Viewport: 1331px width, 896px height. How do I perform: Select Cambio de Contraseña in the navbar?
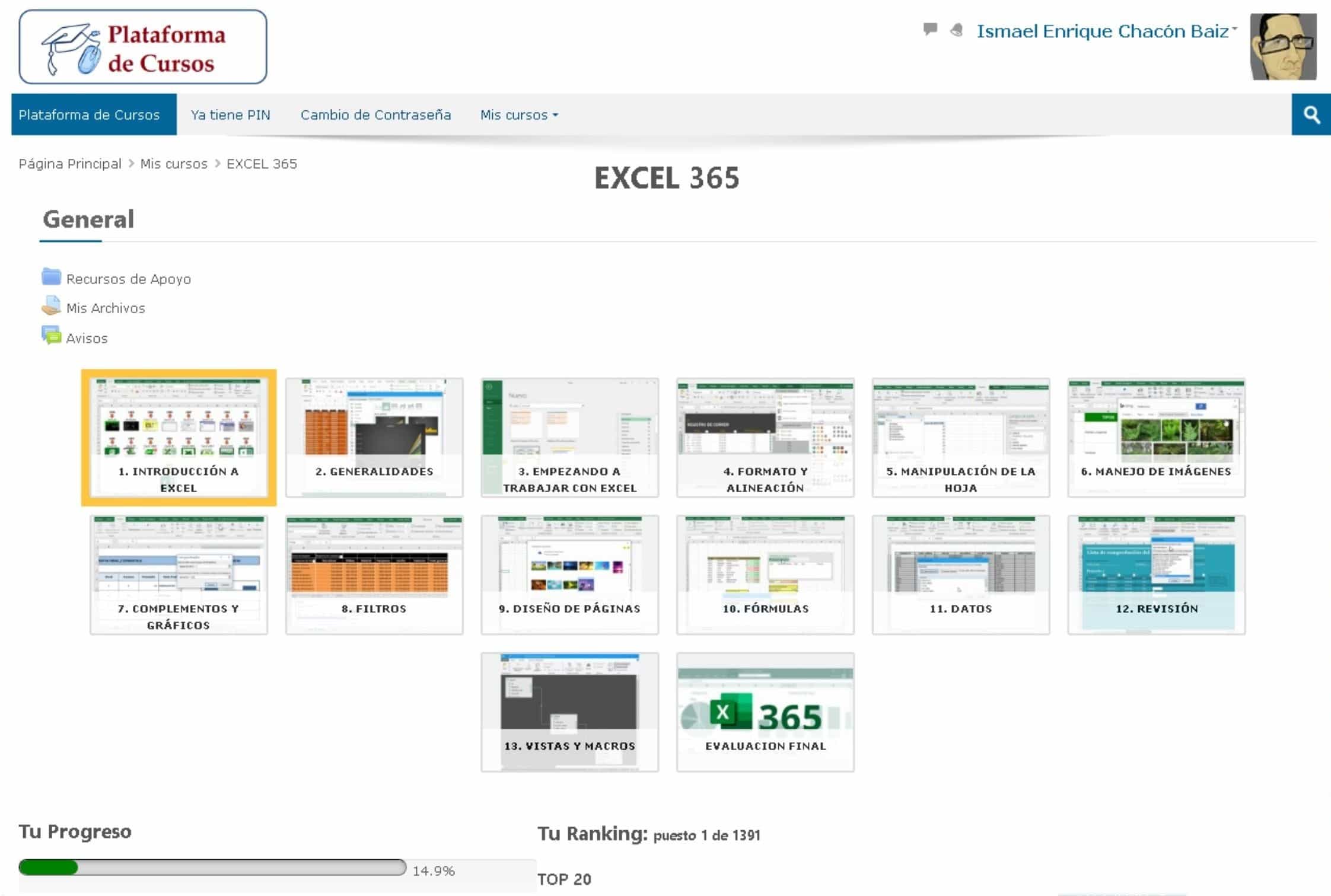pos(375,115)
